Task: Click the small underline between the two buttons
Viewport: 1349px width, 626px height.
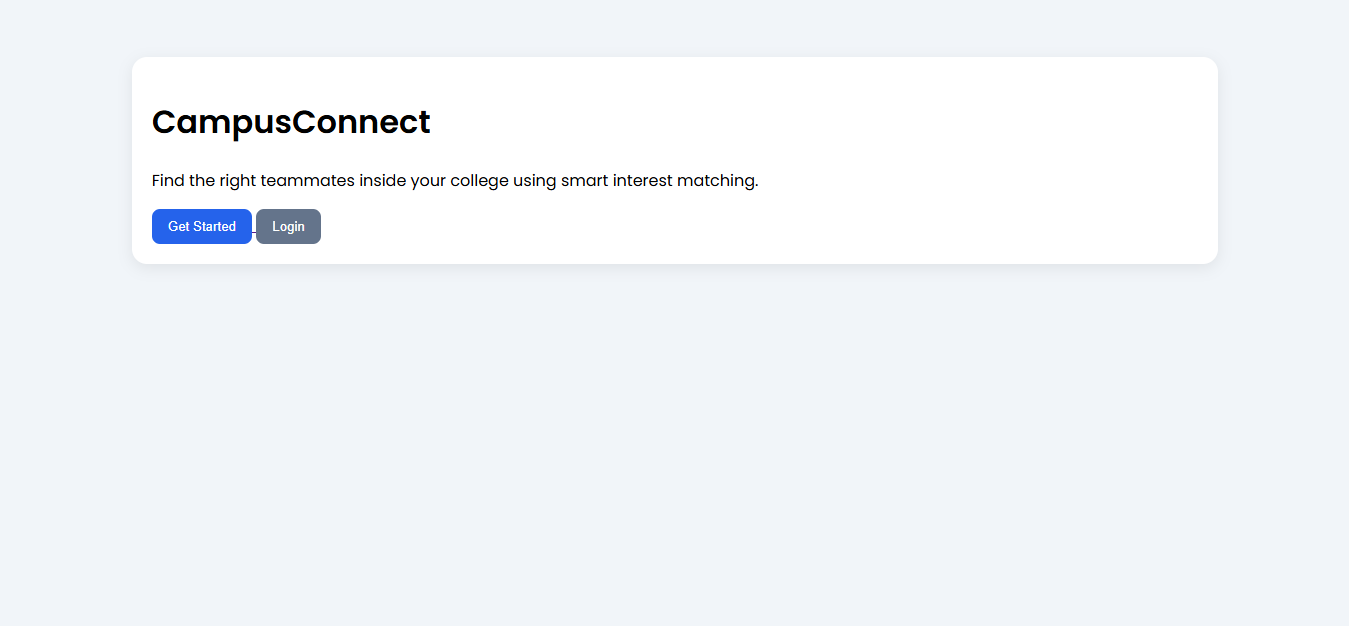Action: (254, 232)
